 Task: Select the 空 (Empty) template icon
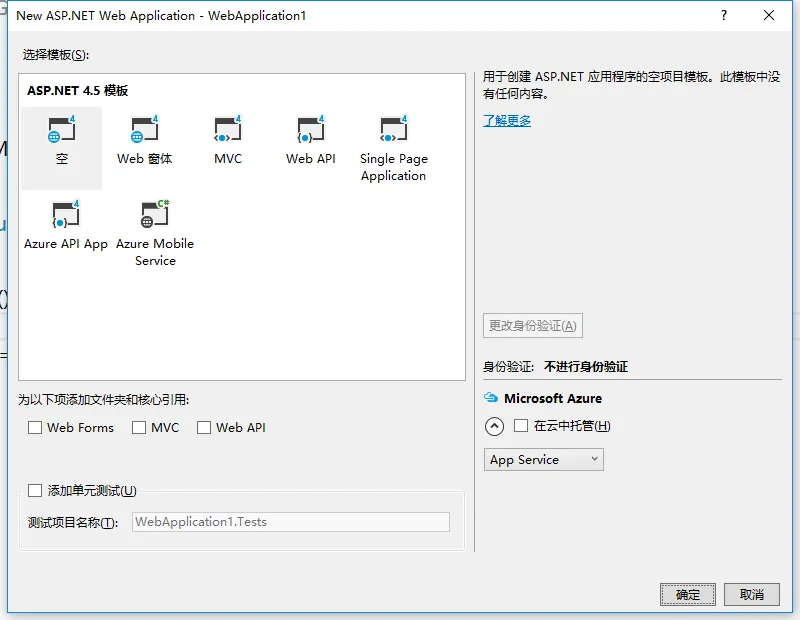pyautogui.click(x=62, y=130)
